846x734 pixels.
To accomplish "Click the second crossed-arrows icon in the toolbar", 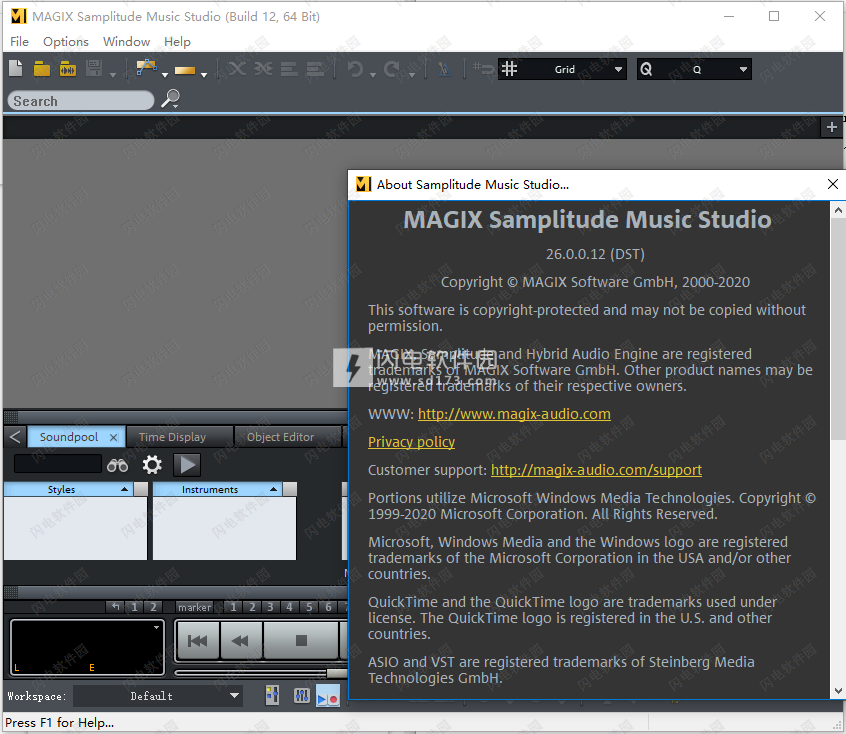I will point(263,69).
